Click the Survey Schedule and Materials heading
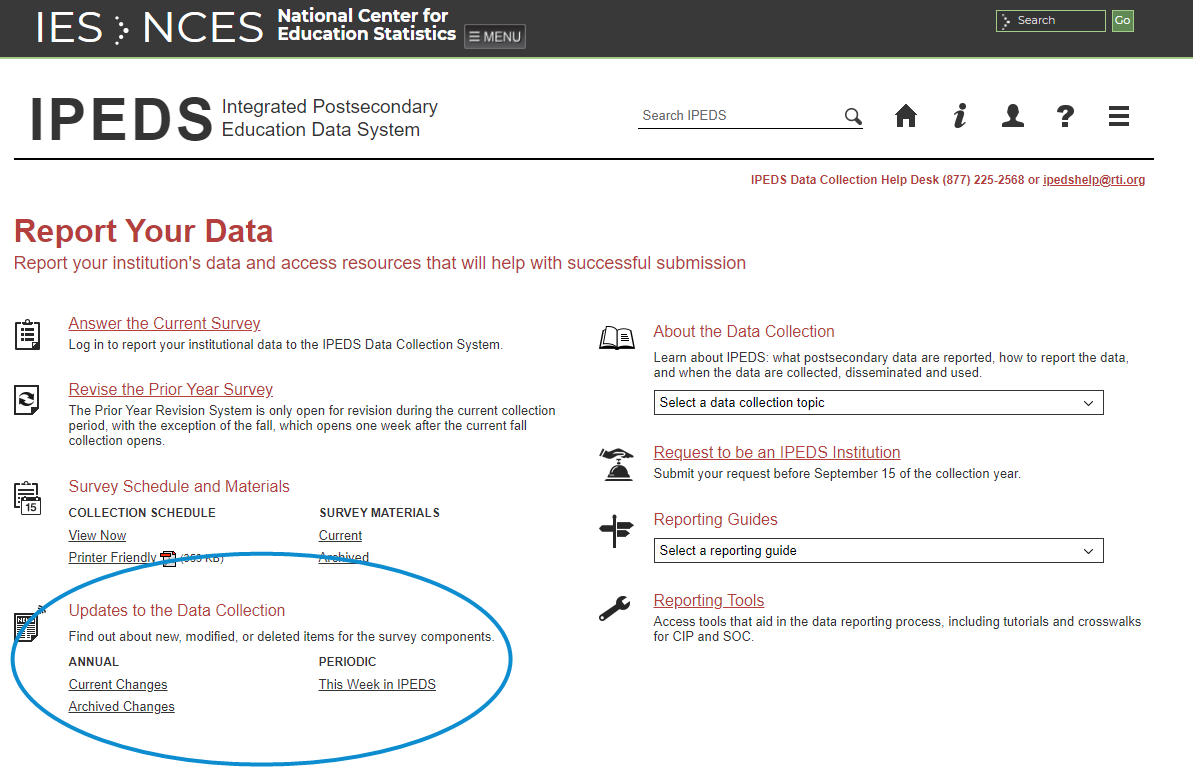 coord(179,487)
